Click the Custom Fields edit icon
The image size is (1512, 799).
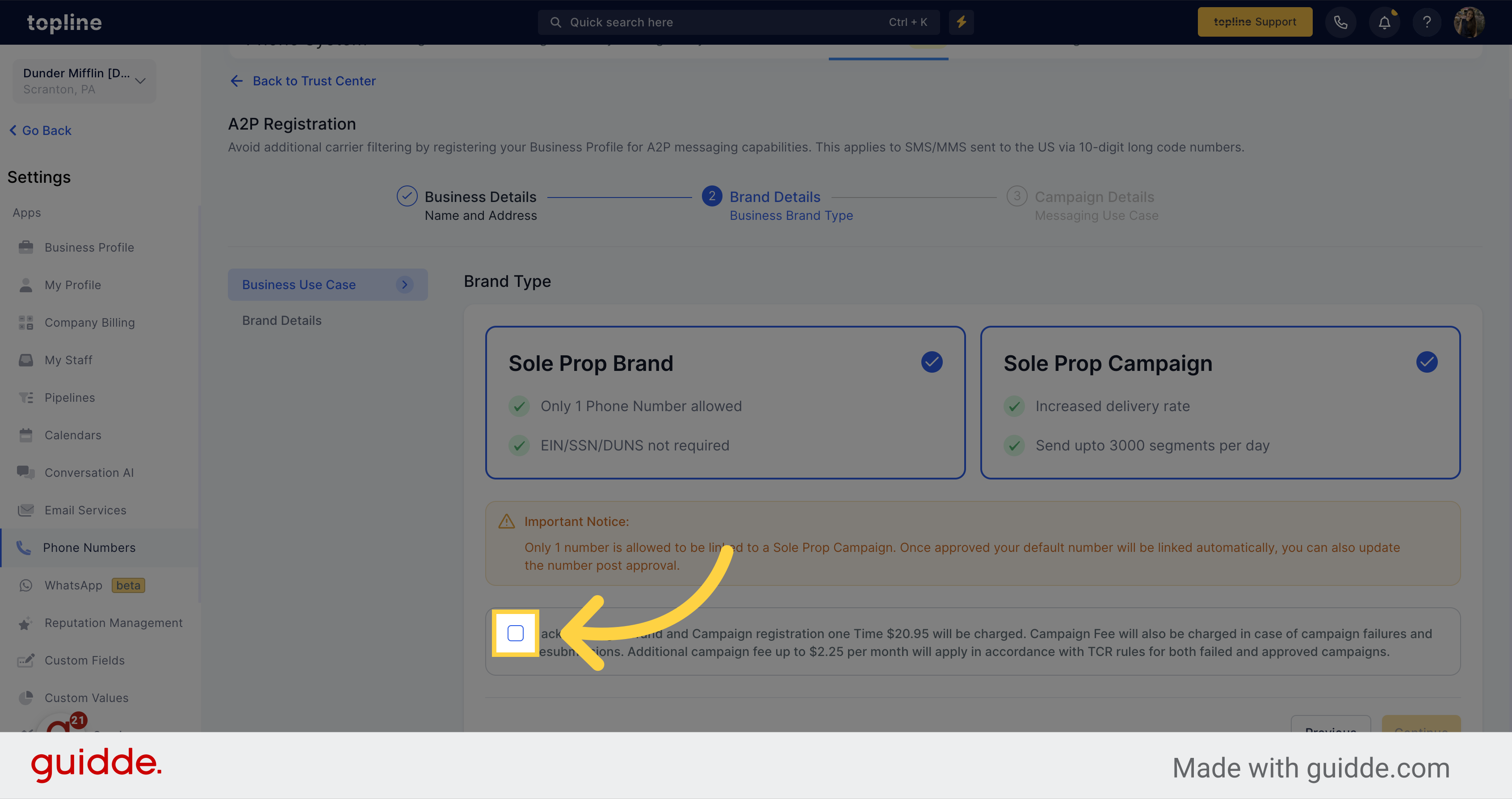26,660
